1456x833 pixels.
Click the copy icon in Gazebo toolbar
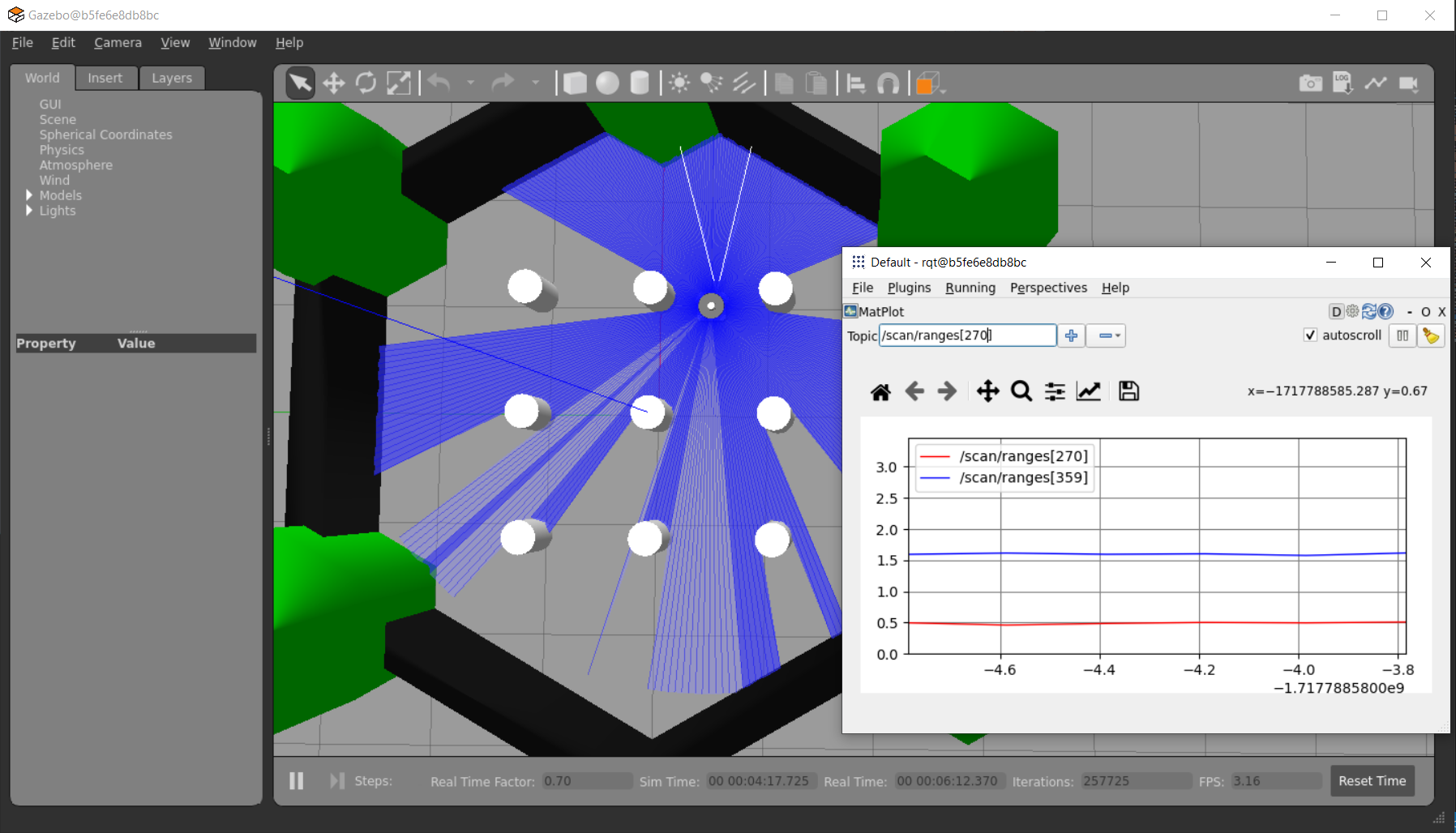[784, 83]
